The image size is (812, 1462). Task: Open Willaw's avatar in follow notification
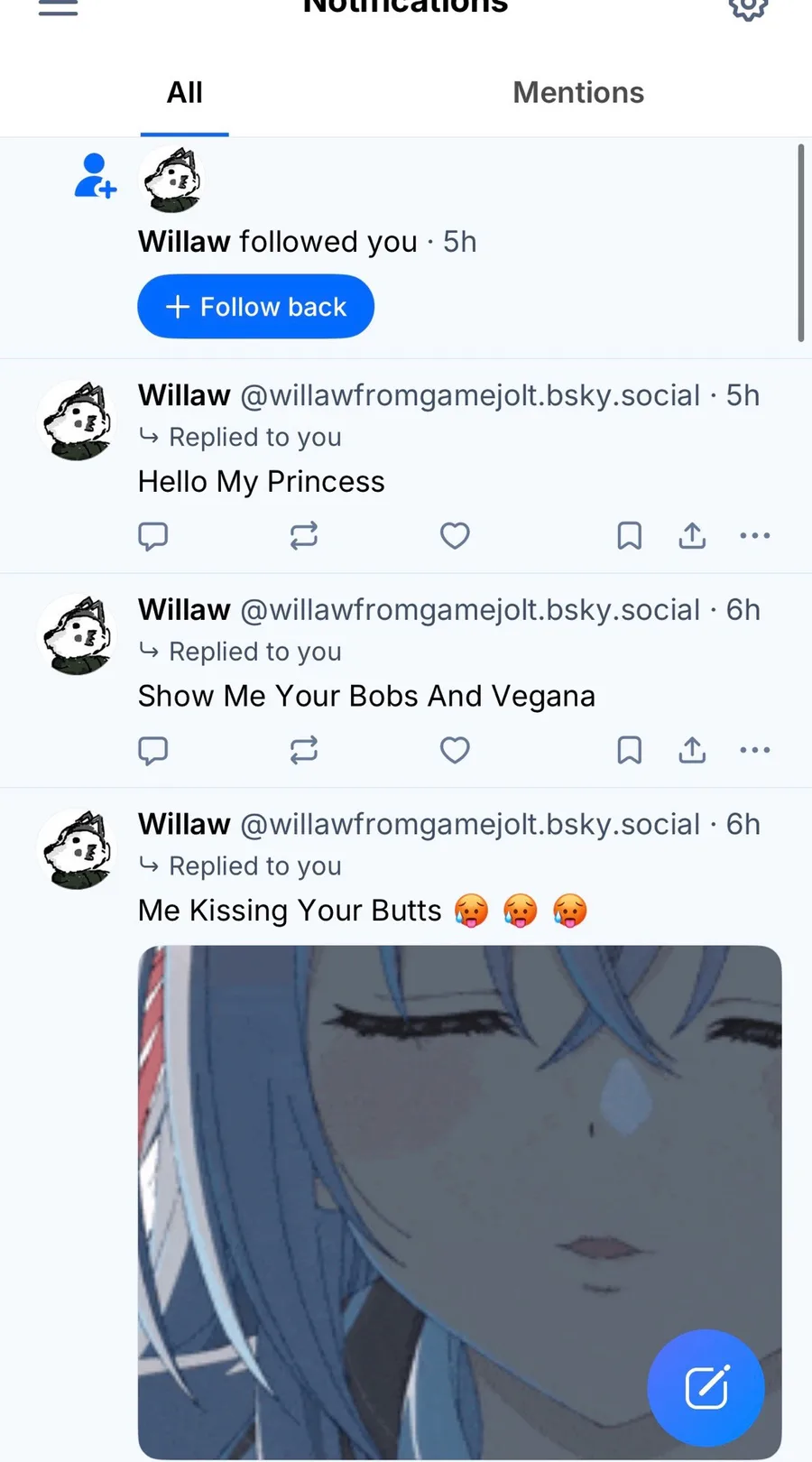172,180
